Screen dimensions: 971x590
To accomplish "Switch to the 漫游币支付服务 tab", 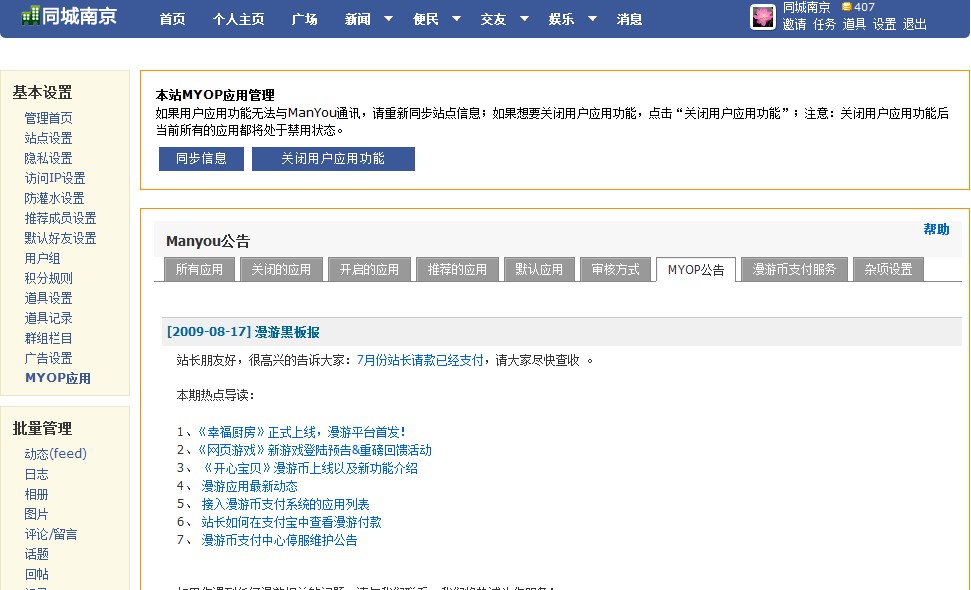I will pyautogui.click(x=794, y=269).
